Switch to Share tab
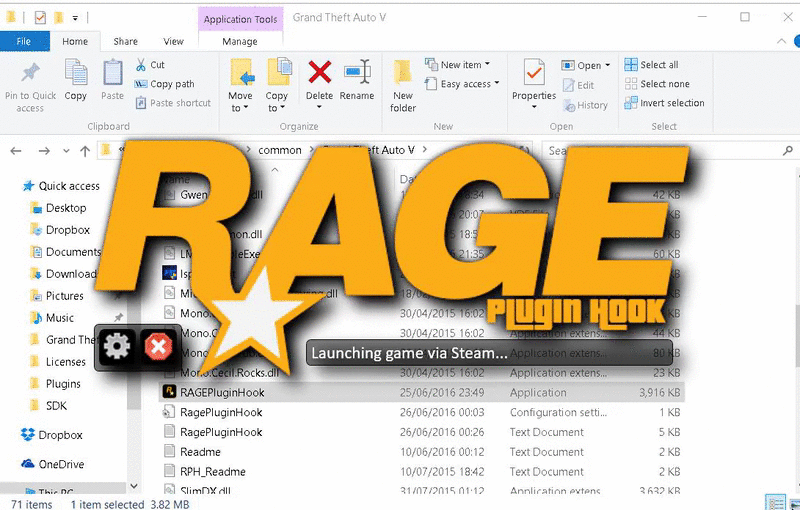 126,41
